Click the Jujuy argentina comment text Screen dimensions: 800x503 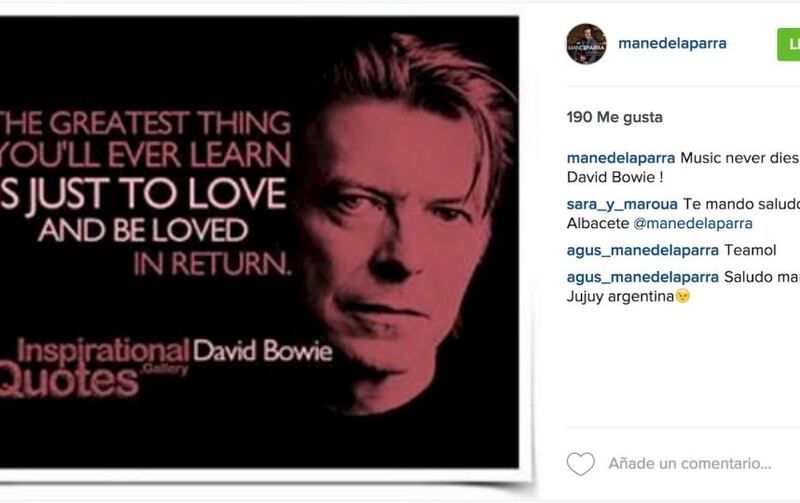pyautogui.click(x=620, y=296)
